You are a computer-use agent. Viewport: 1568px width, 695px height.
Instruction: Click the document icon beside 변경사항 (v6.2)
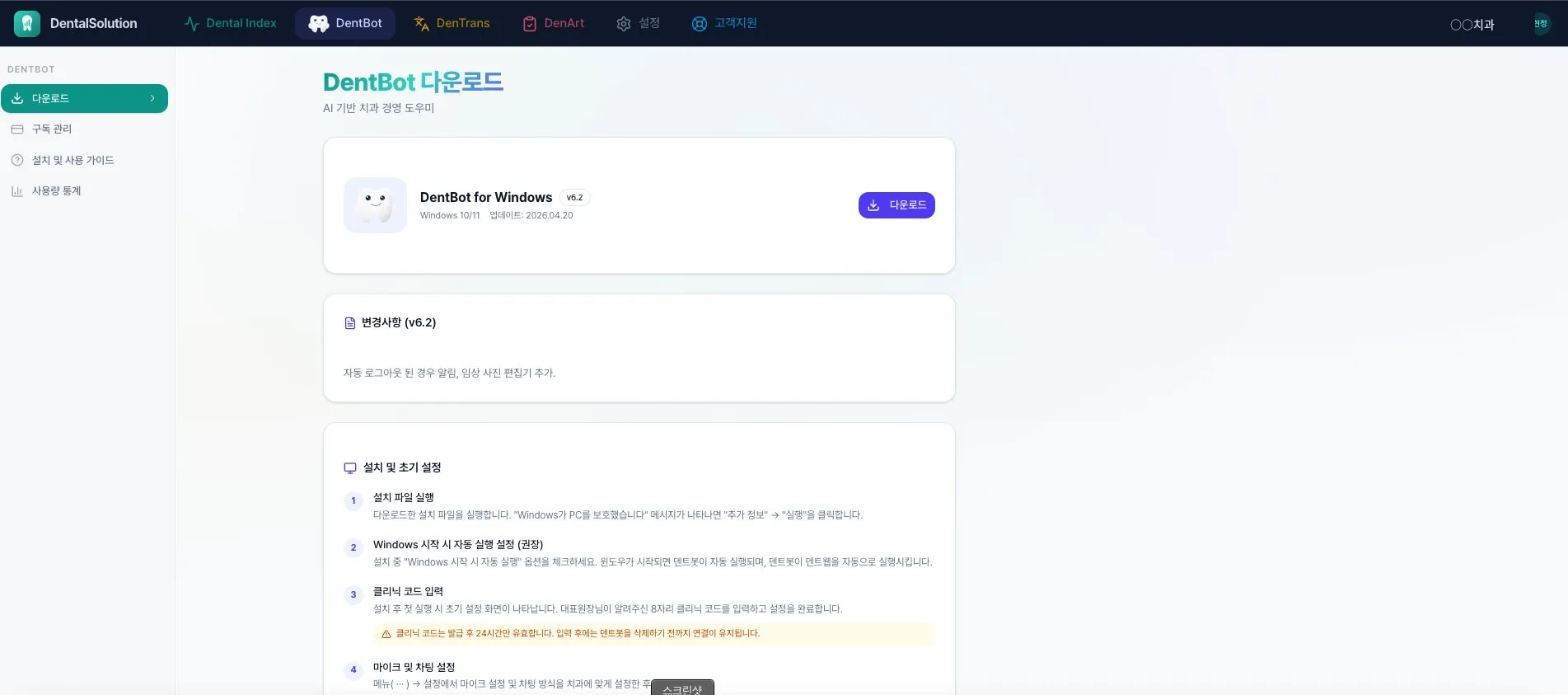click(x=350, y=323)
